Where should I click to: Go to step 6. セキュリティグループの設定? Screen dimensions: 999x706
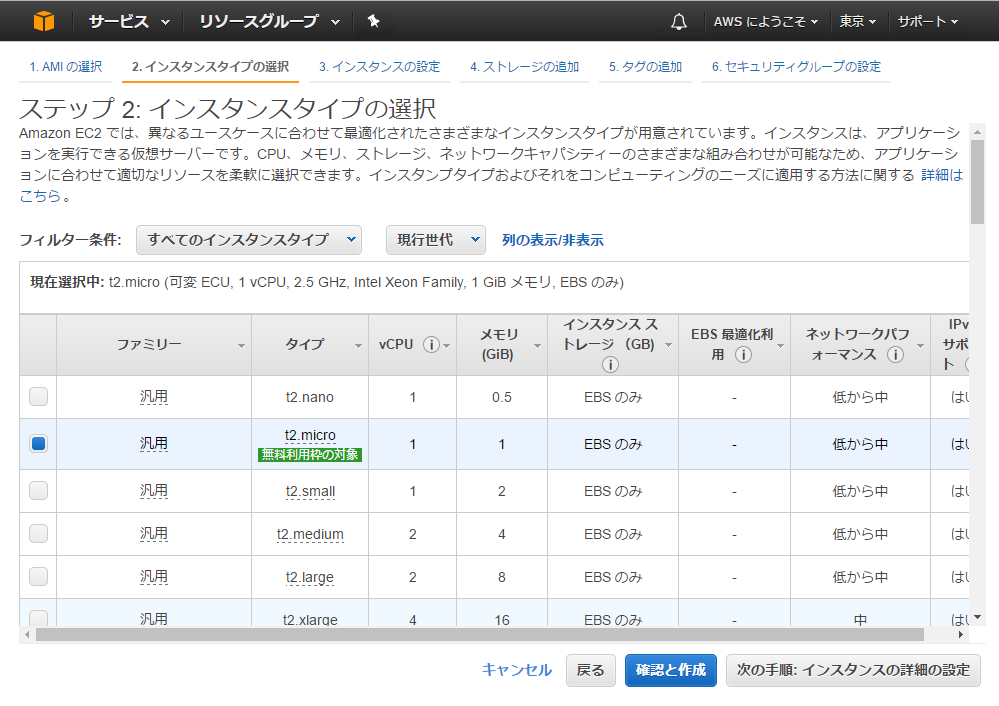coord(796,67)
